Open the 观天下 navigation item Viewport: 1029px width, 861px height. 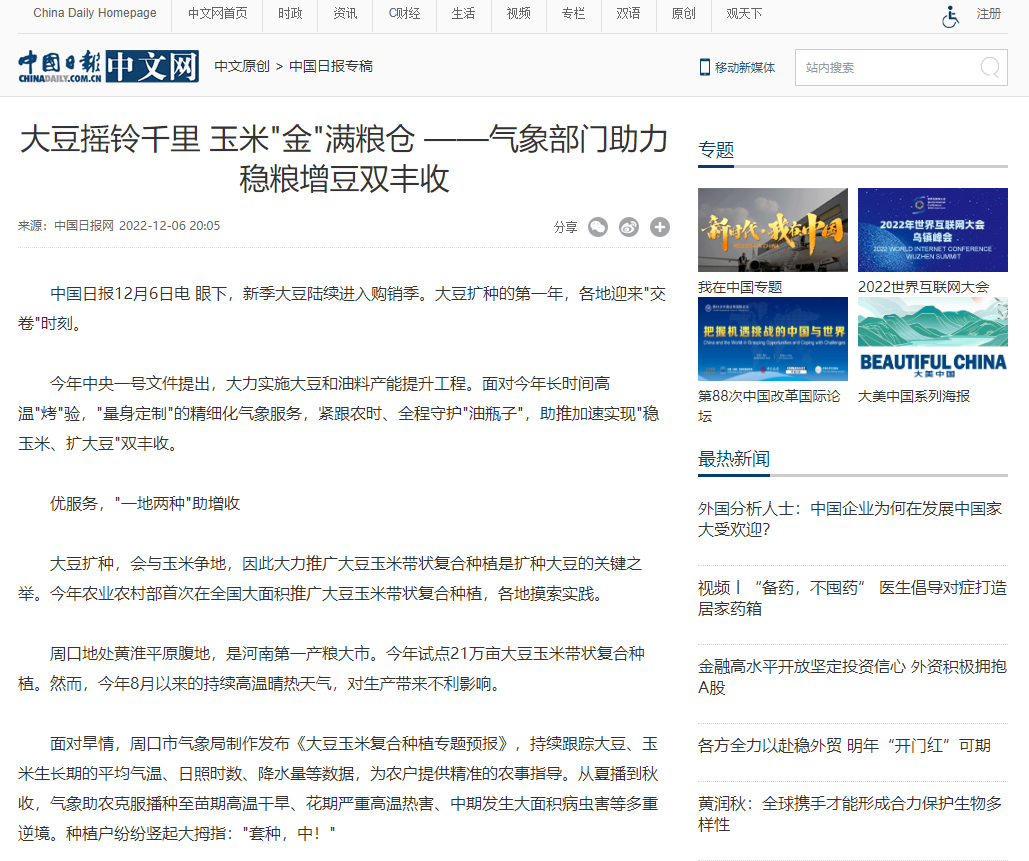coord(744,14)
